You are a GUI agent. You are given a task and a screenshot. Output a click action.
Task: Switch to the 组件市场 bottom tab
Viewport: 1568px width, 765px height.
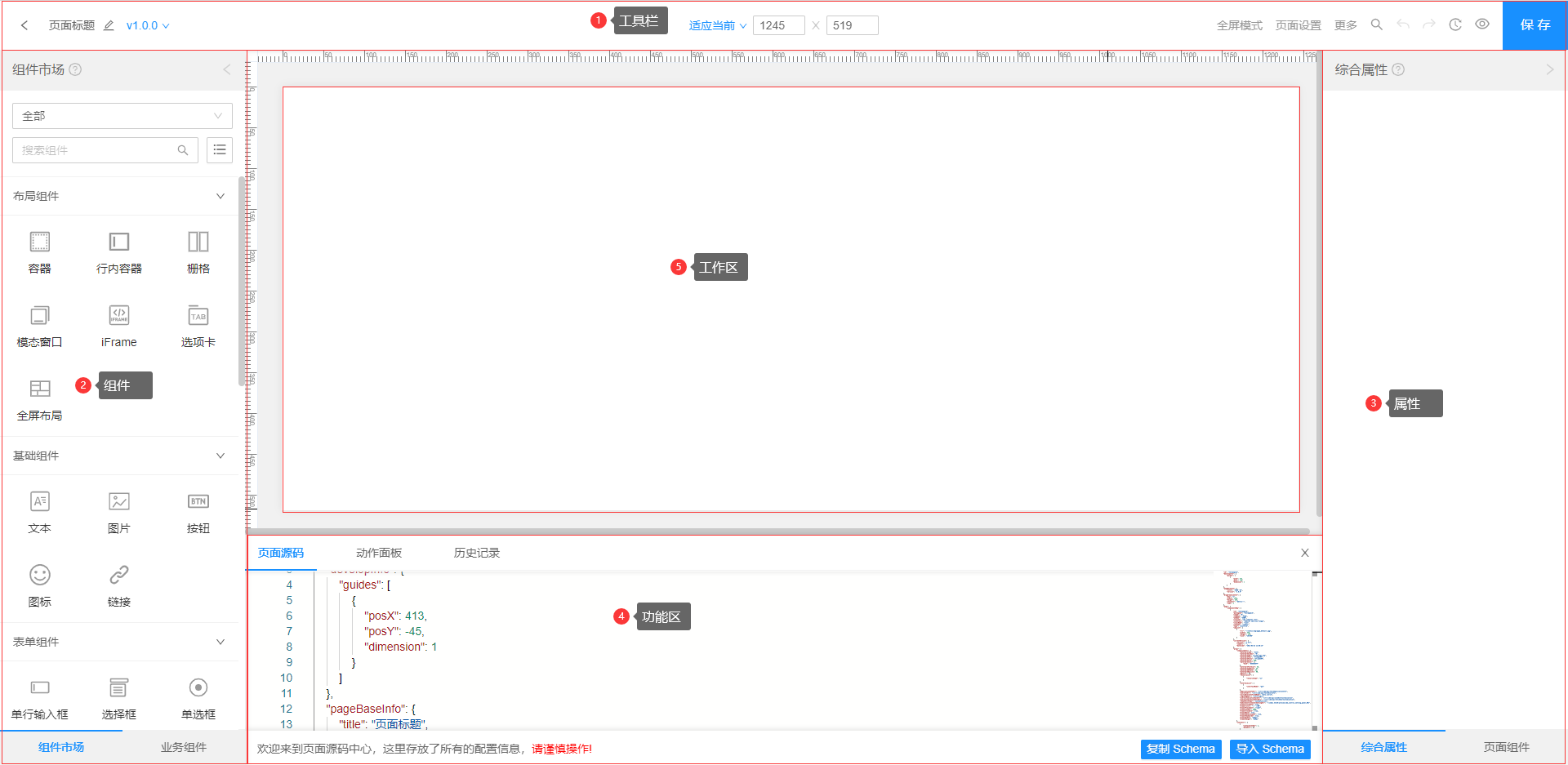(x=61, y=747)
